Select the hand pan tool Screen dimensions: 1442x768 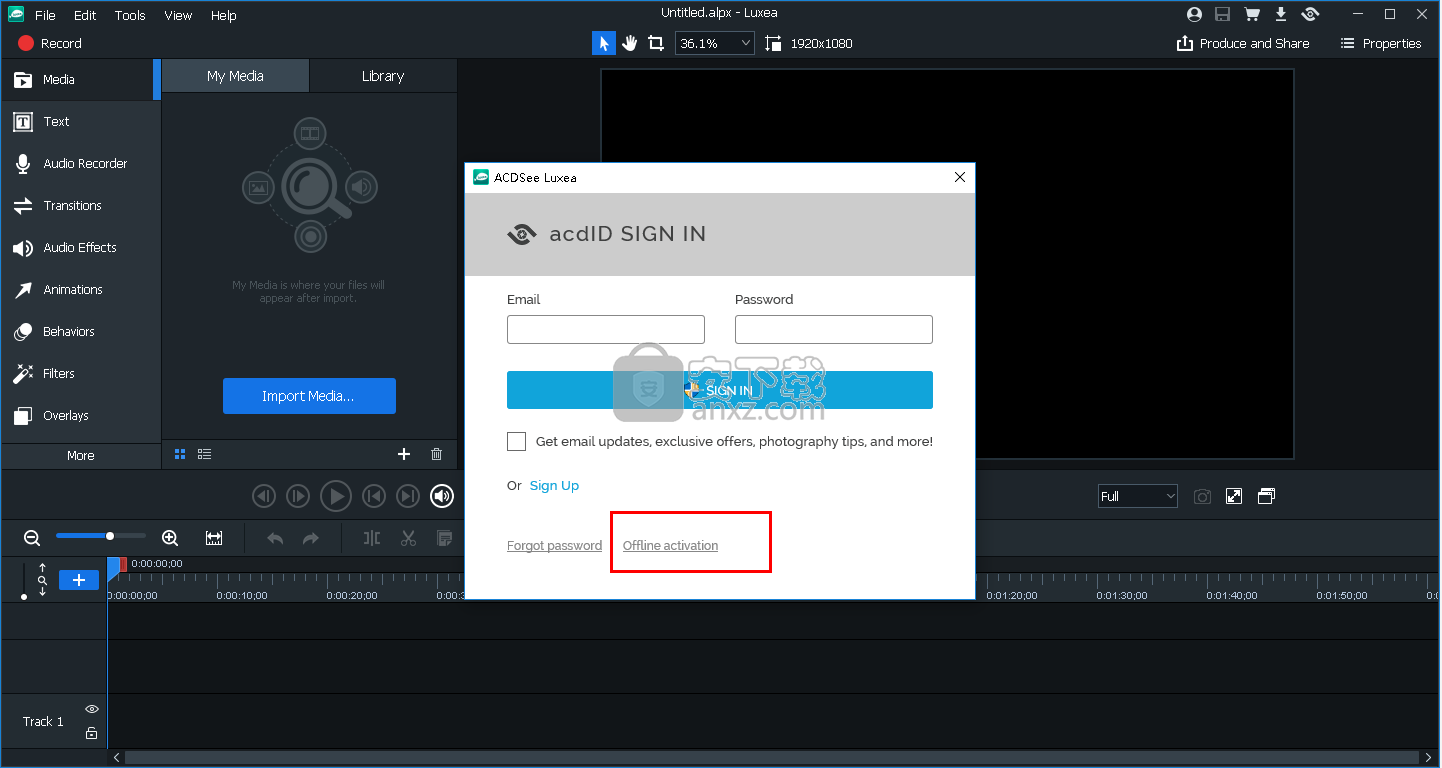(629, 43)
